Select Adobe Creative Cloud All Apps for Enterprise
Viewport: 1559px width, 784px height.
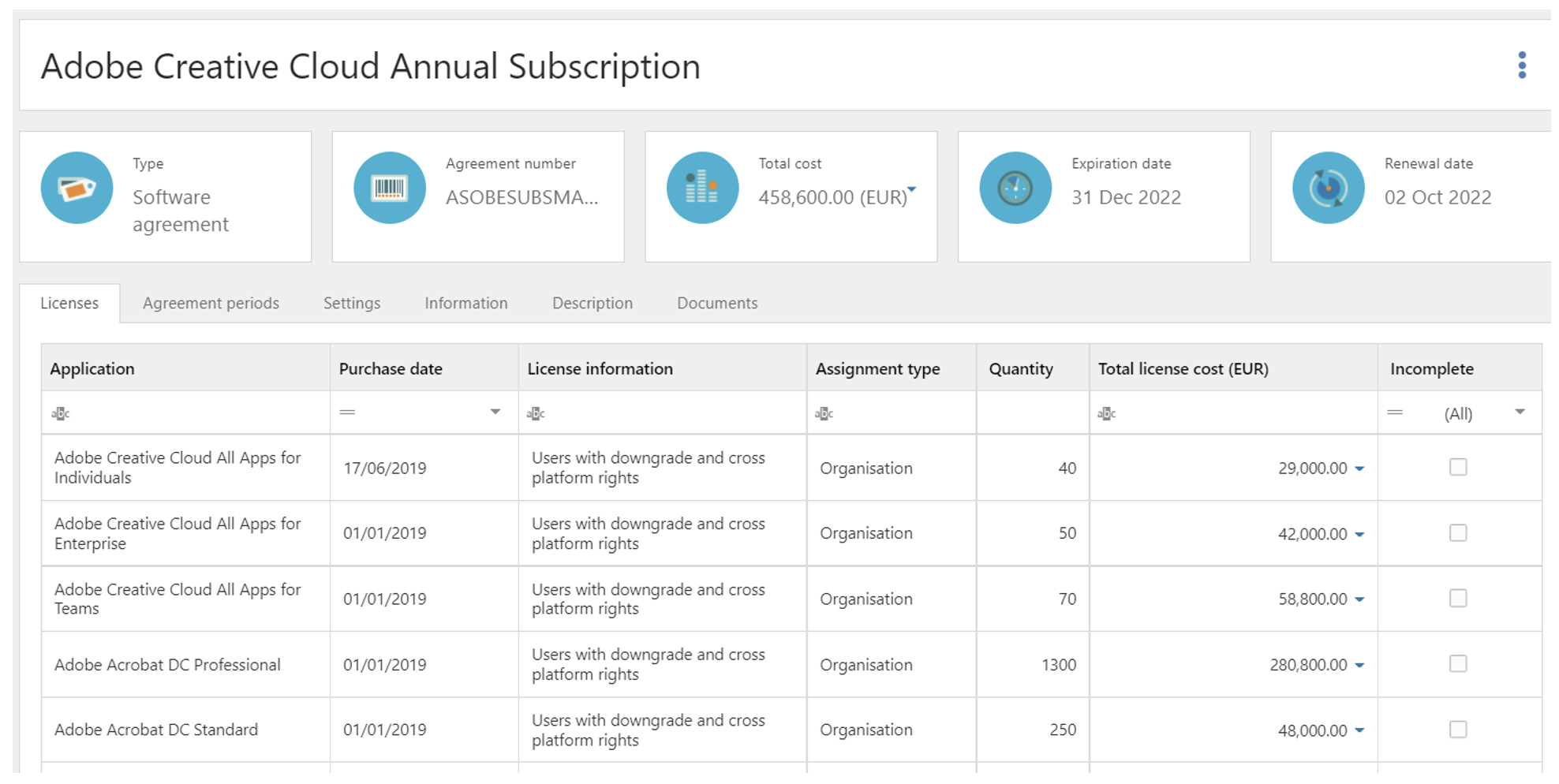coord(178,533)
